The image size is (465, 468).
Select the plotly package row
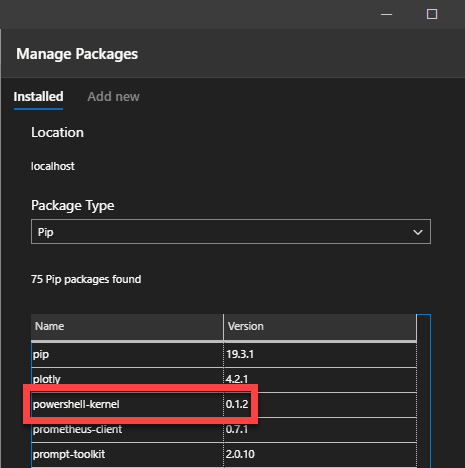[224, 379]
